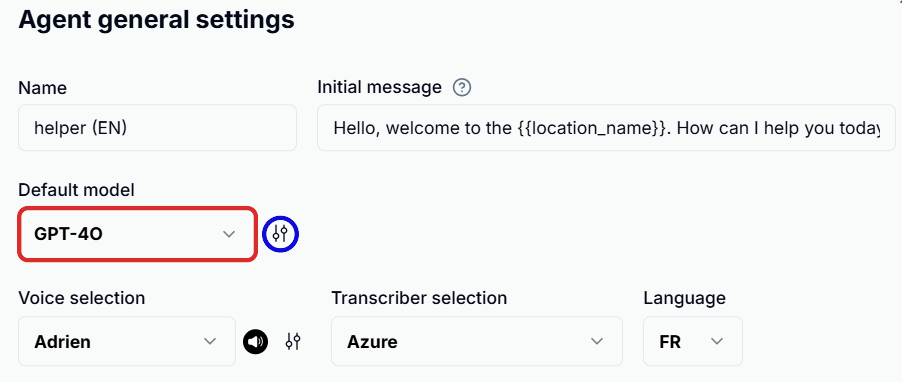
Task: Click the chevron arrow in Azure box
Action: (x=597, y=341)
